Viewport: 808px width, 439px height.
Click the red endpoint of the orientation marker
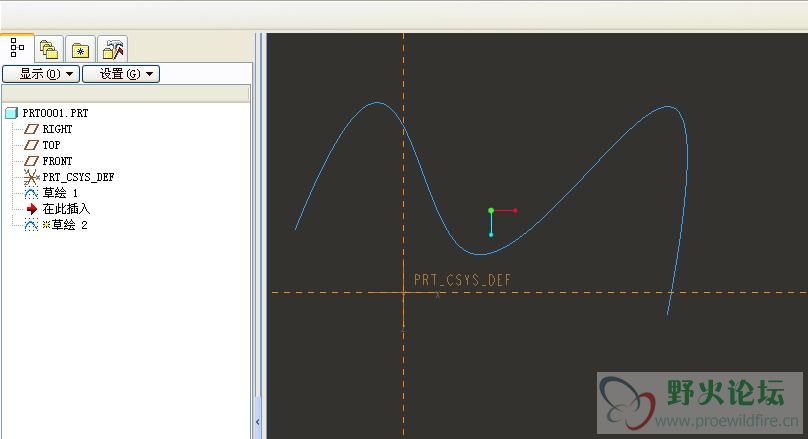[x=515, y=210]
